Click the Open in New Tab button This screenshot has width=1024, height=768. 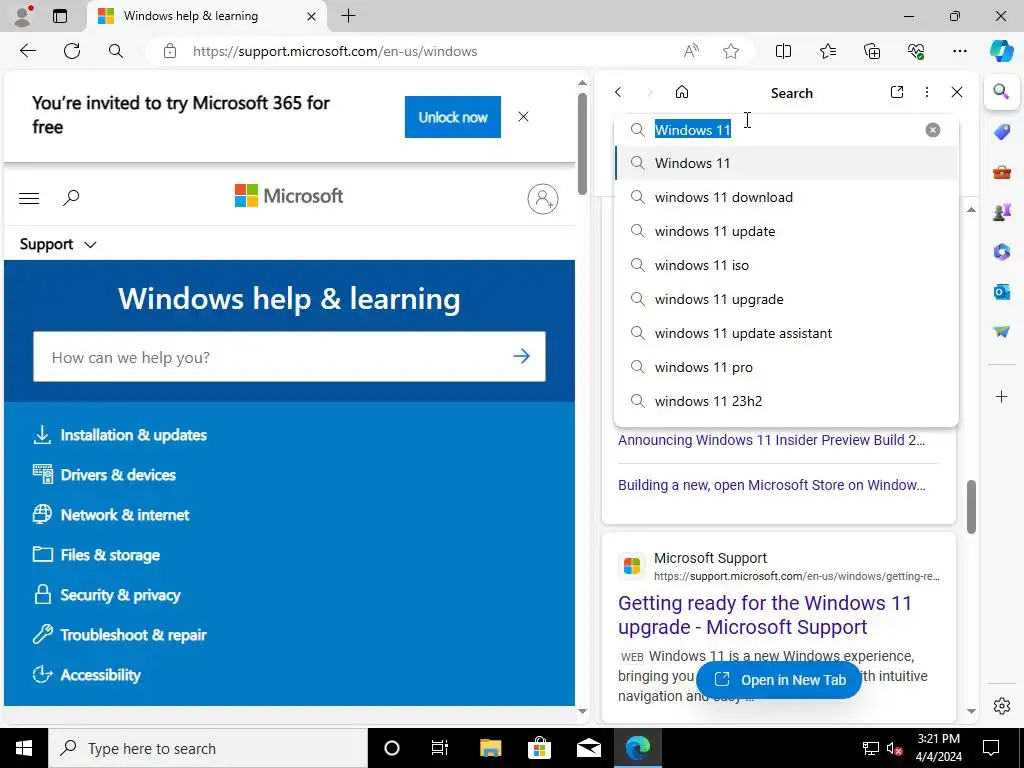pos(780,680)
